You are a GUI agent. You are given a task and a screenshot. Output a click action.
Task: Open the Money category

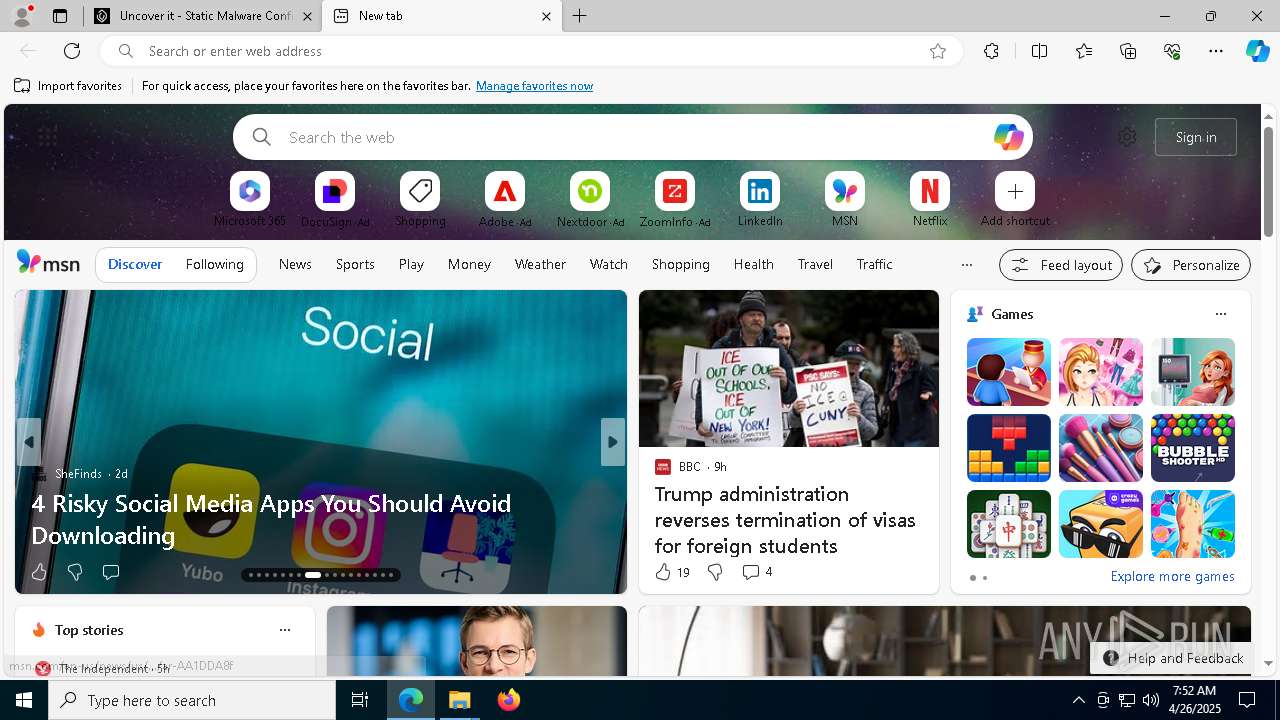point(469,264)
